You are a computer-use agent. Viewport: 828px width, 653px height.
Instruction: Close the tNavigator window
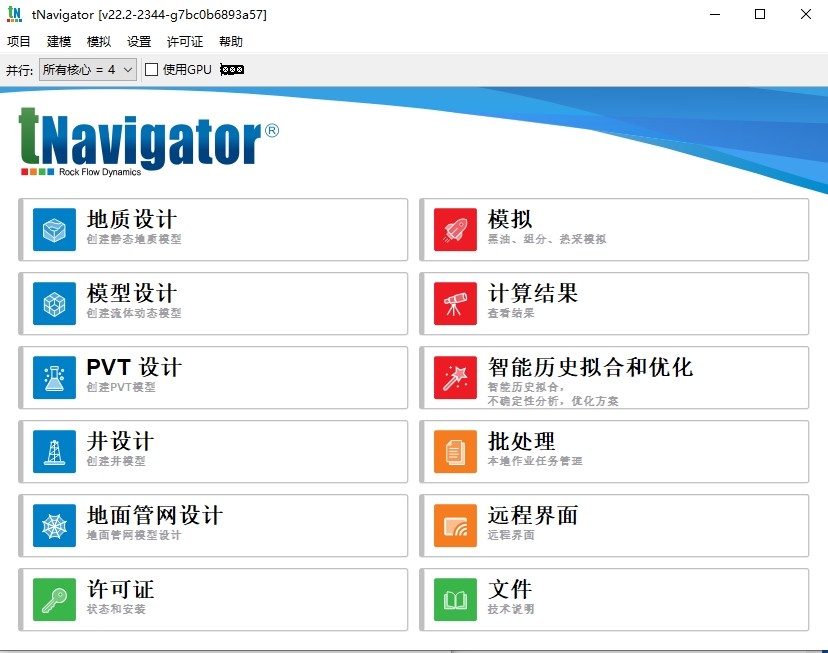[x=806, y=14]
